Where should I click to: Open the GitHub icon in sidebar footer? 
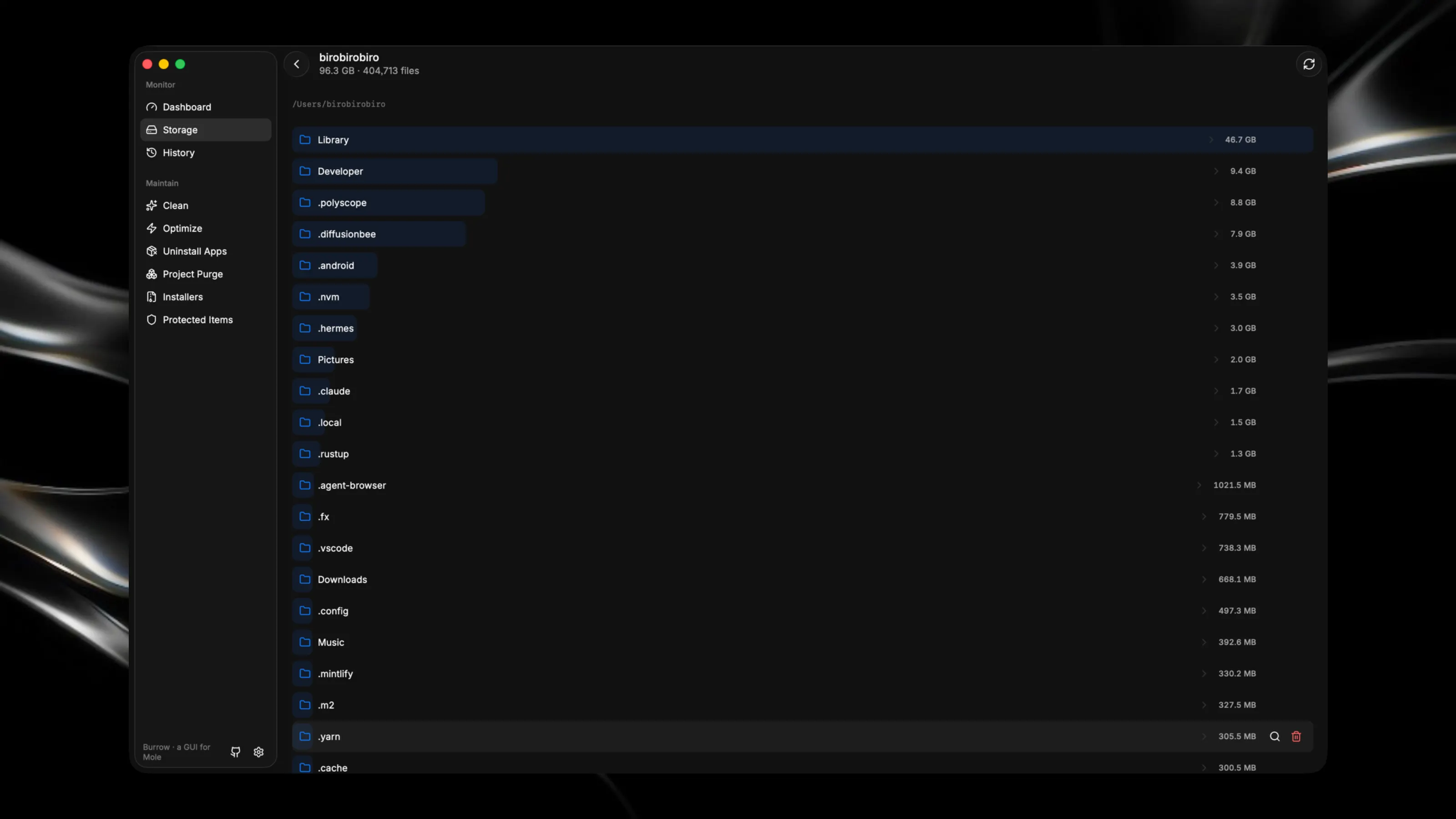pyautogui.click(x=236, y=752)
